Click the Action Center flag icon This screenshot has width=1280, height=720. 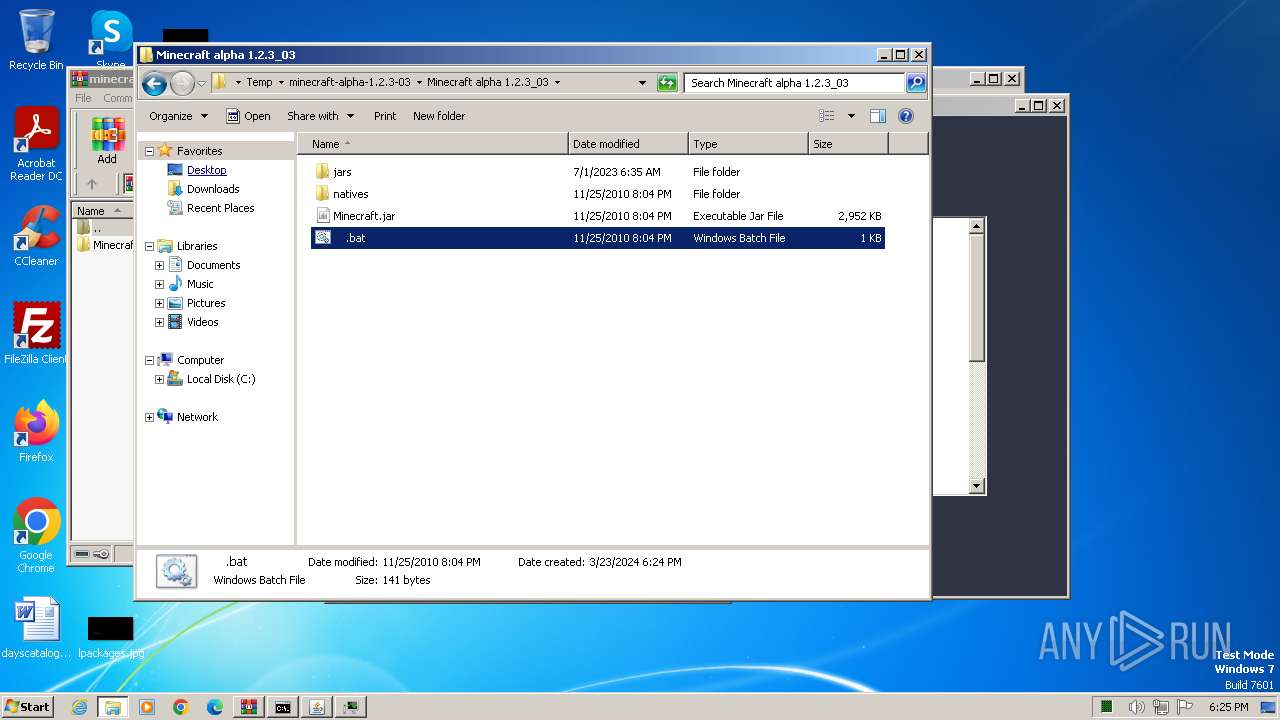1185,707
